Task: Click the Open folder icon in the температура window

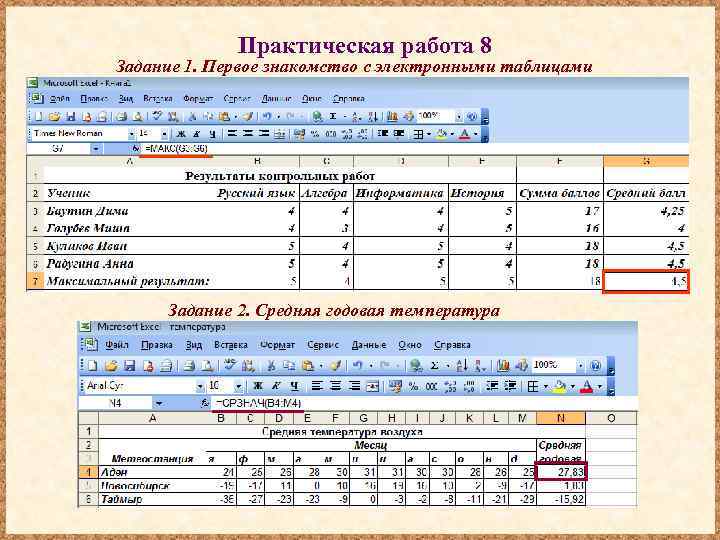Action: click(111, 366)
